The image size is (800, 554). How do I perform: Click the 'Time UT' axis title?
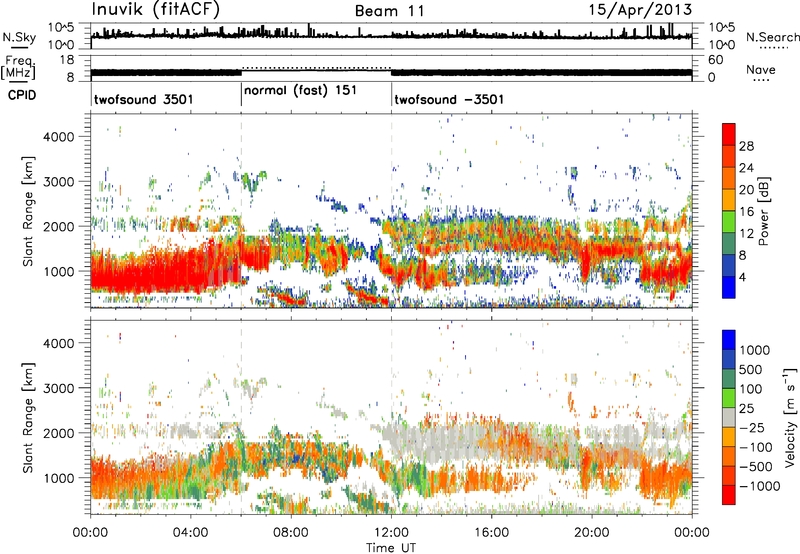coord(391,548)
